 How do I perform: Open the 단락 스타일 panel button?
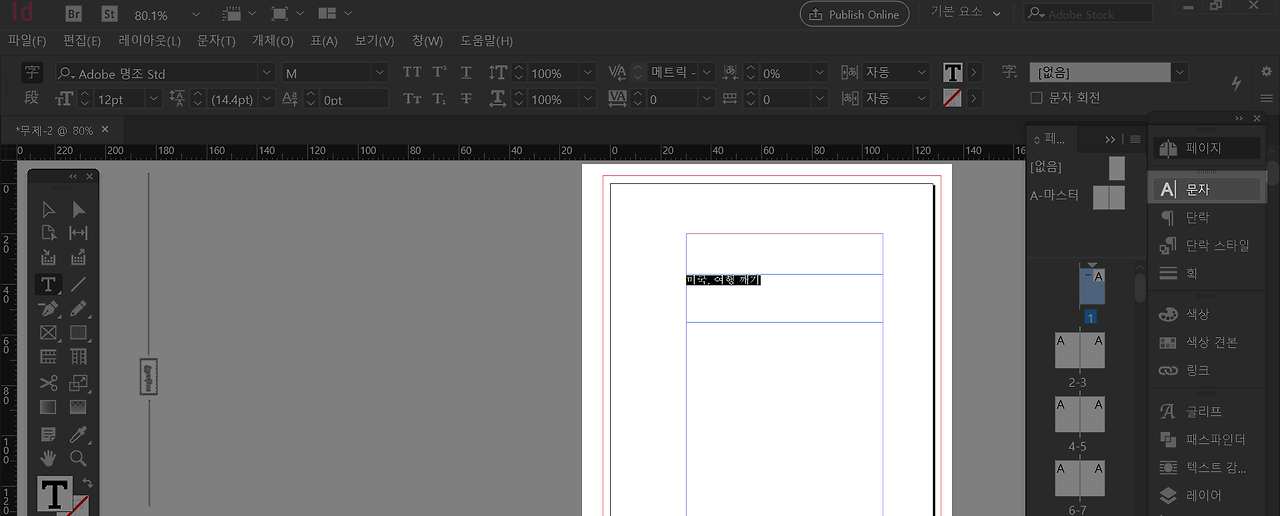[1208, 245]
